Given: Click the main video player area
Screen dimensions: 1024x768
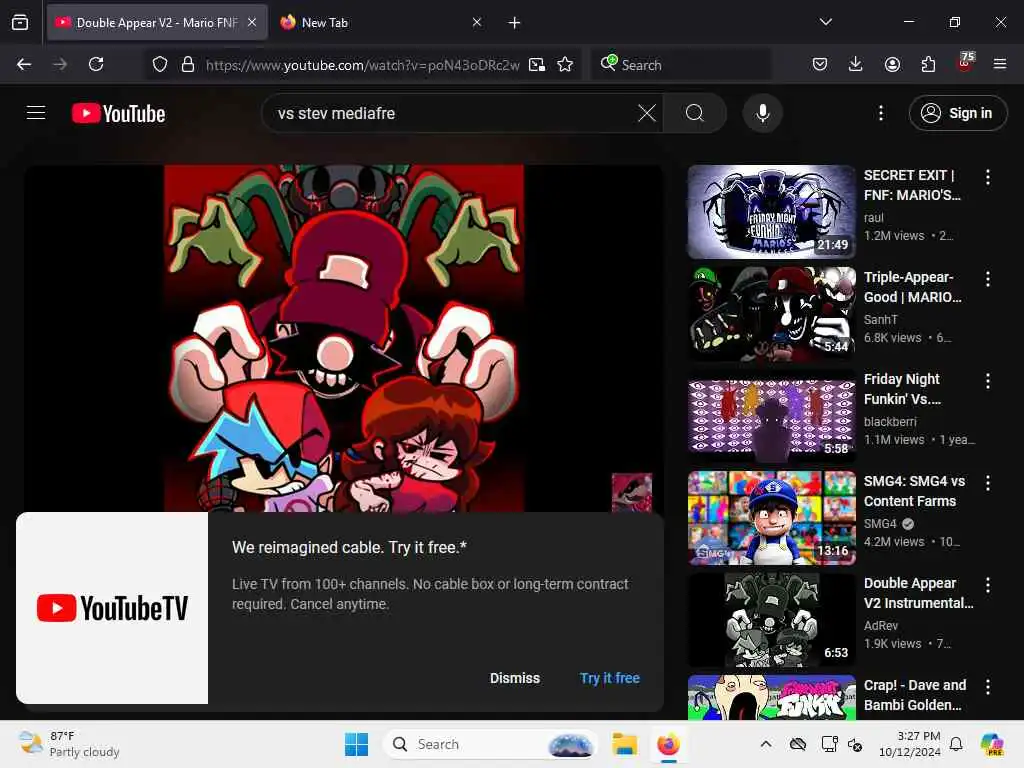Looking at the screenshot, I should click(x=344, y=338).
